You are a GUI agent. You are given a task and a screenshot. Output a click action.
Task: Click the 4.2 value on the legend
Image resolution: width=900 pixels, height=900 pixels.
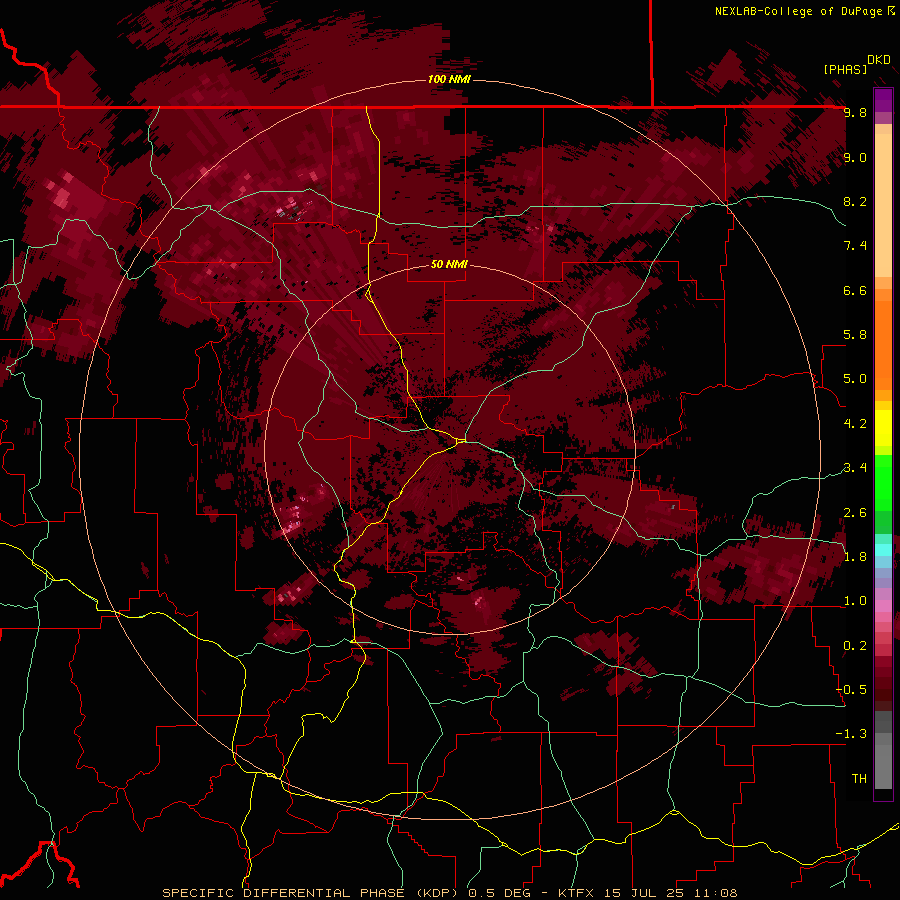click(855, 424)
